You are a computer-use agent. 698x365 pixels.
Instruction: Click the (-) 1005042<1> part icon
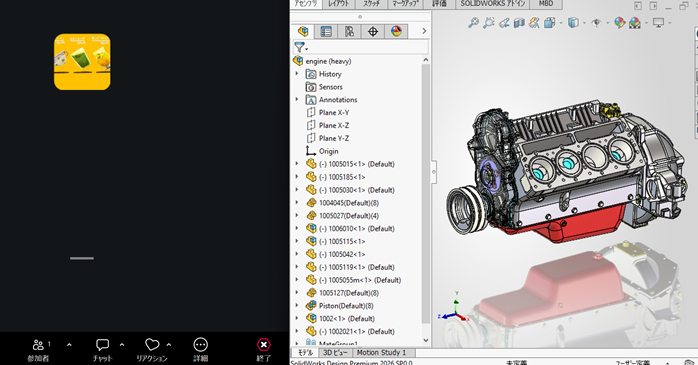point(311,254)
